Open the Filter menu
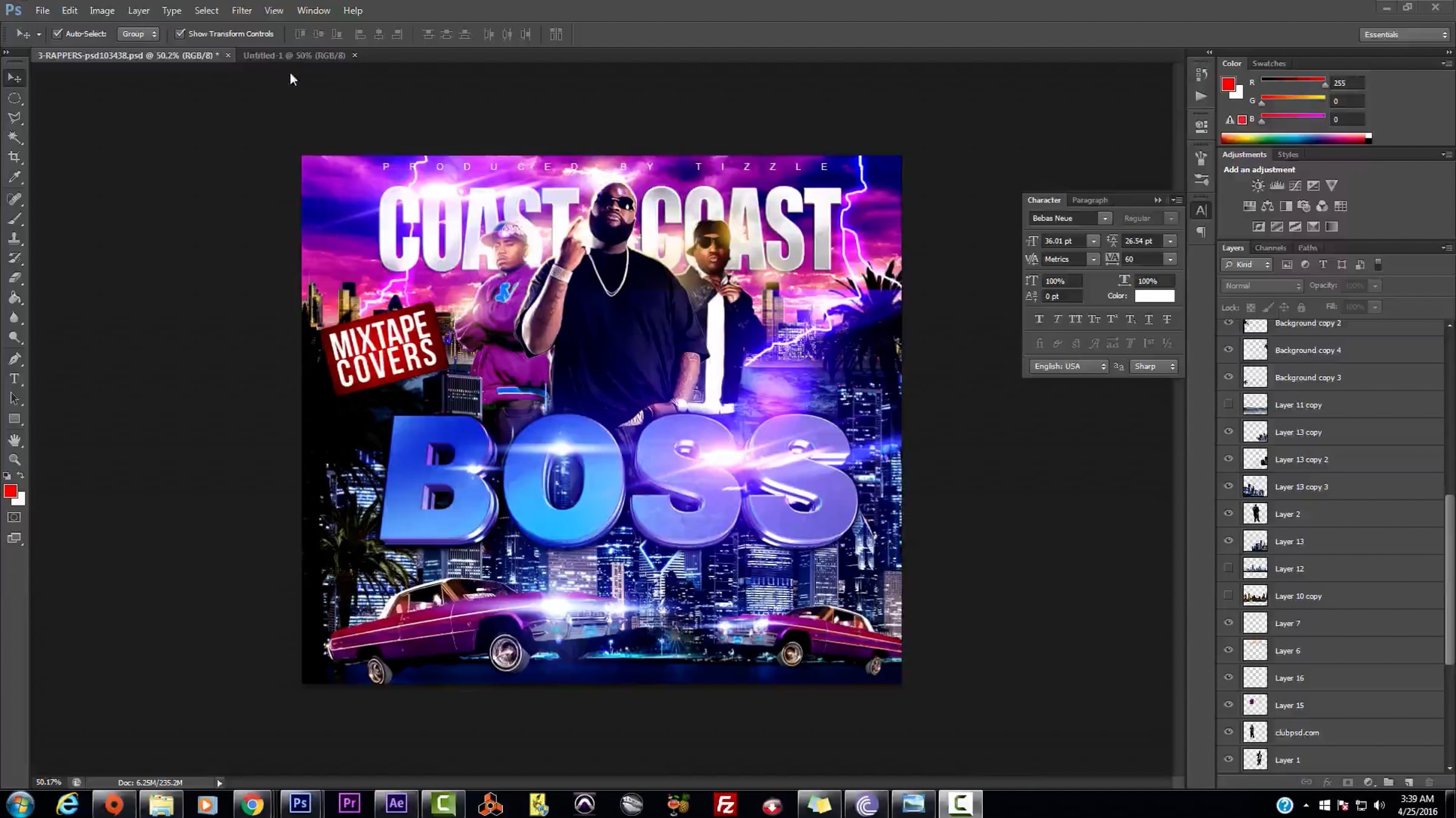1456x818 pixels. [x=241, y=10]
